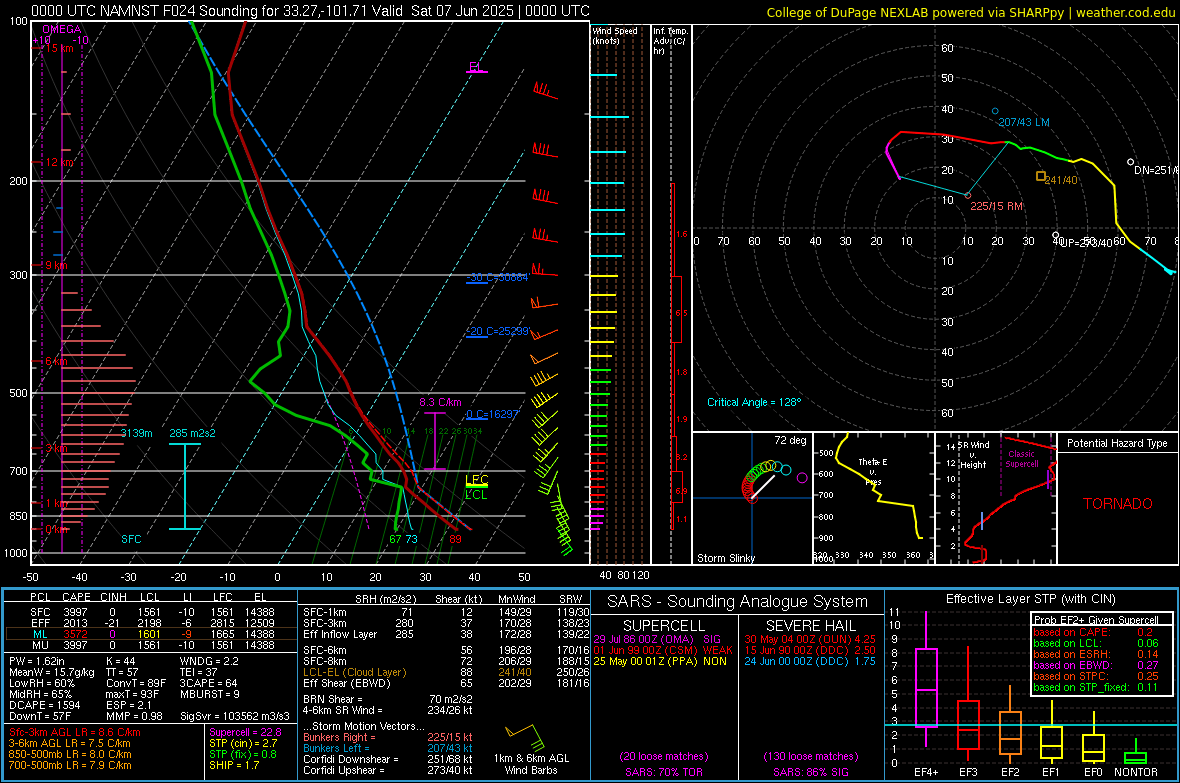
Task: Click the 3139m effective layer height
Action: pos(136,433)
